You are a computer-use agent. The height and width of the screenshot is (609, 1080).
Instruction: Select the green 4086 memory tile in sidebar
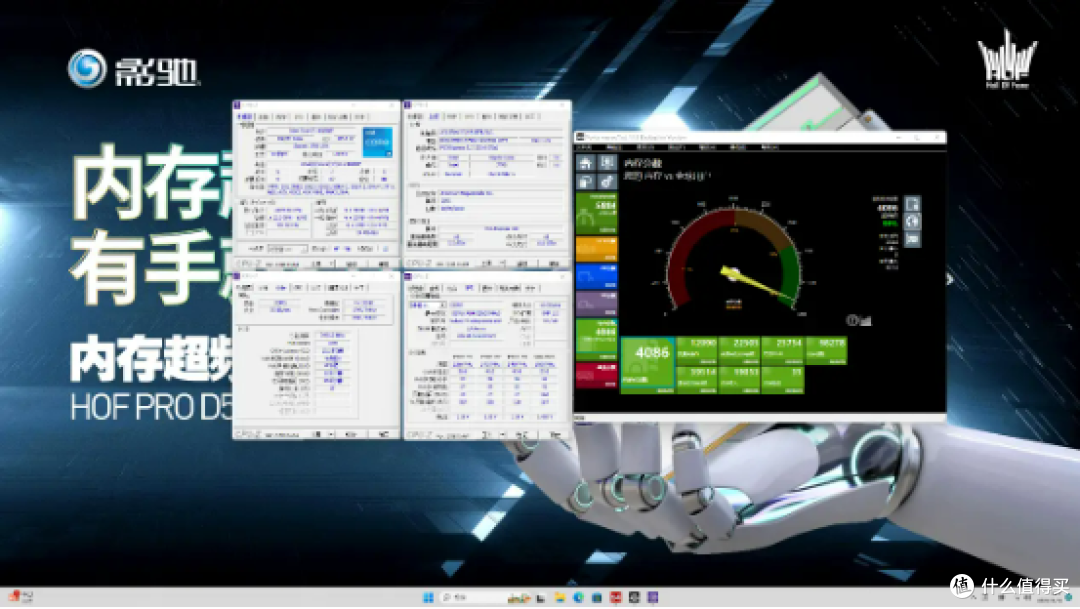(596, 338)
